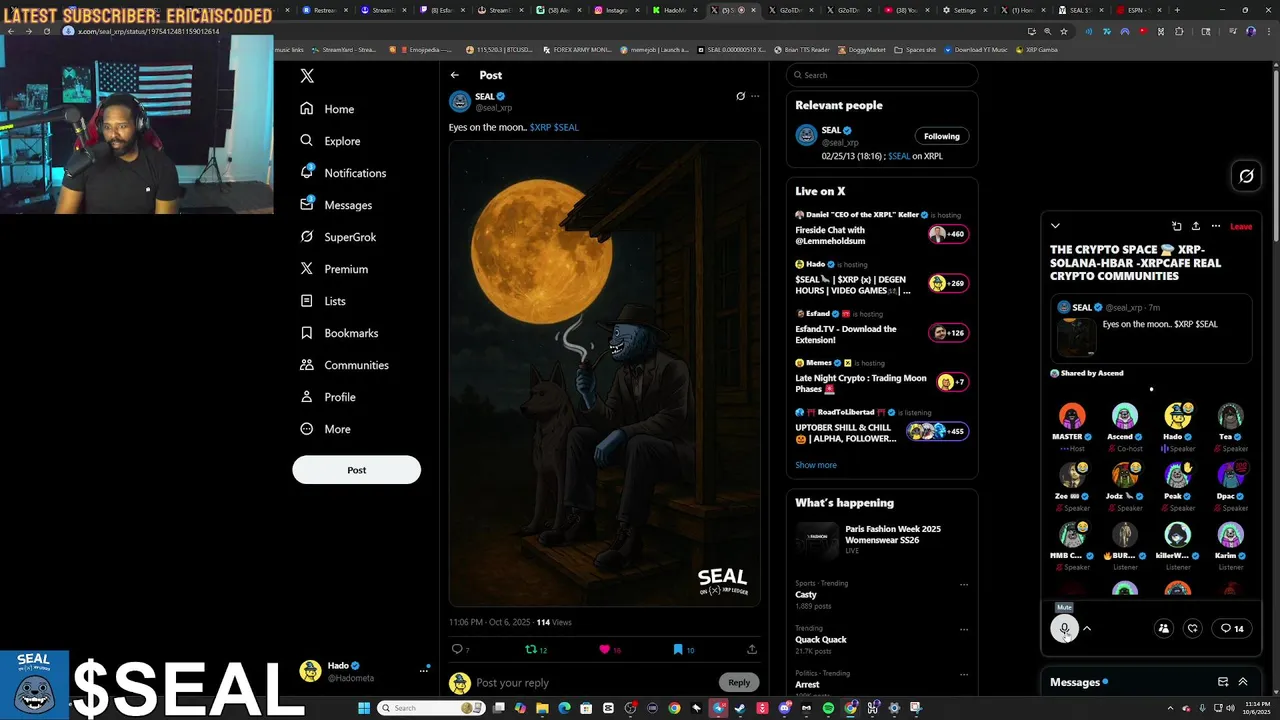Click the browser address bar URL

coord(148,31)
